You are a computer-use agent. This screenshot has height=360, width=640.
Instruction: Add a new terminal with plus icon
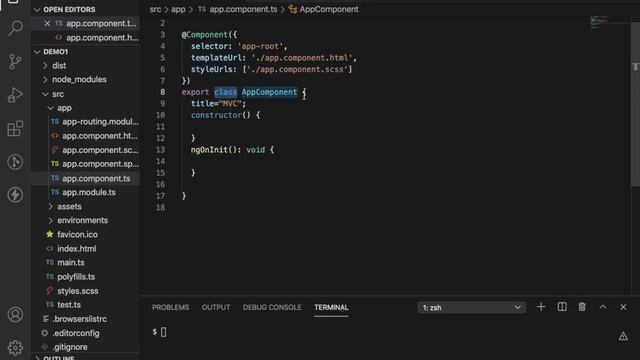[541, 307]
